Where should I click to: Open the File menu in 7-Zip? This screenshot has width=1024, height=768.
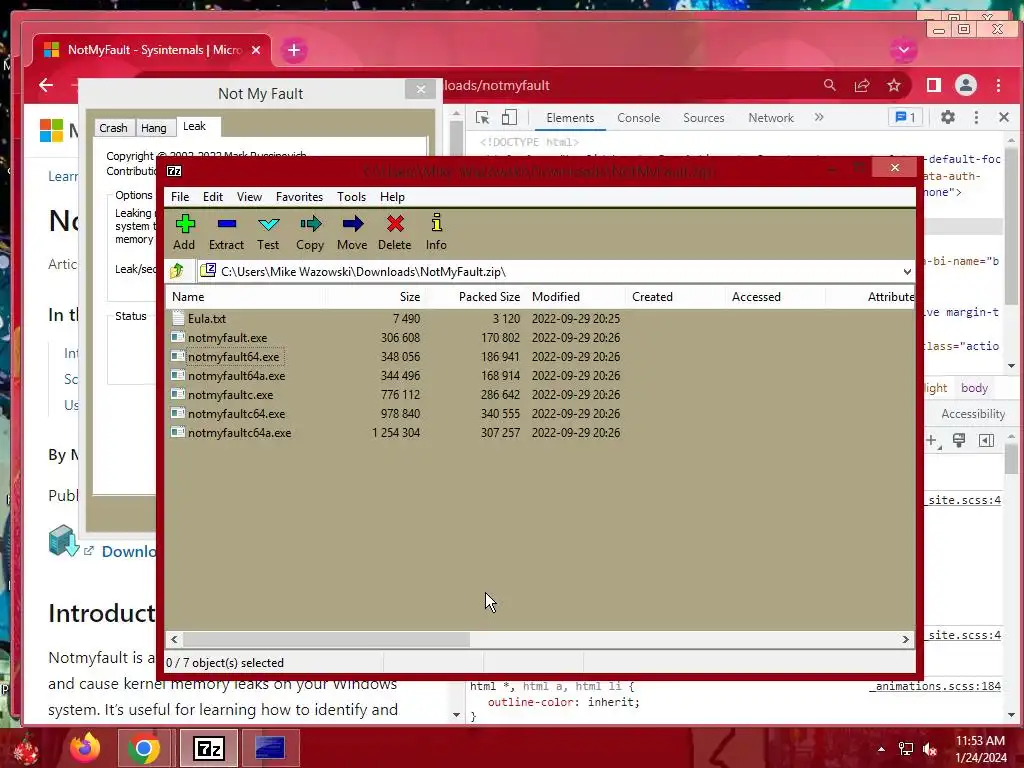point(180,197)
